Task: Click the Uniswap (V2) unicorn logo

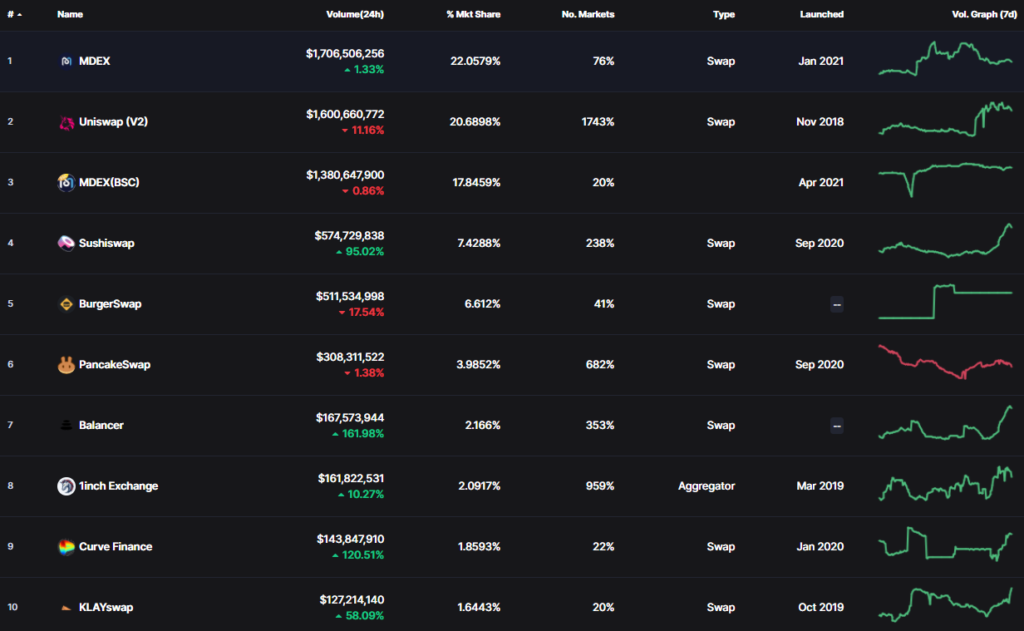Action: [x=66, y=122]
